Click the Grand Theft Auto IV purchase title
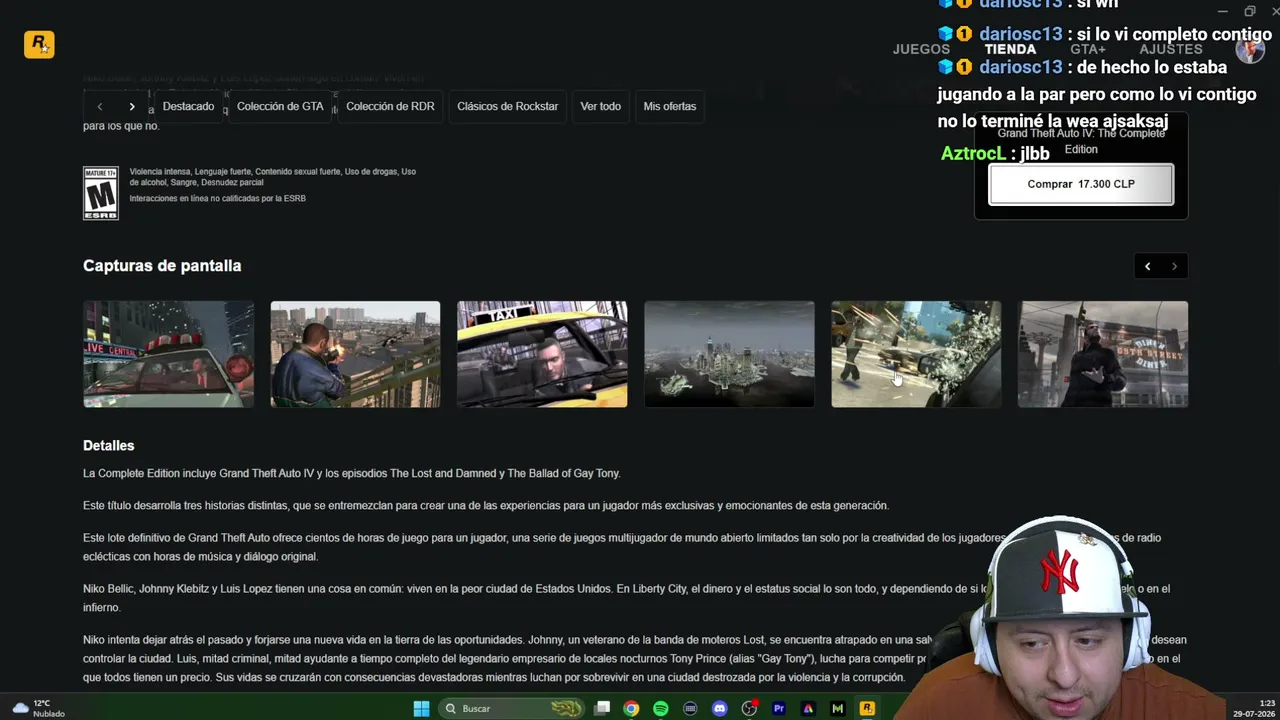 (1081, 141)
